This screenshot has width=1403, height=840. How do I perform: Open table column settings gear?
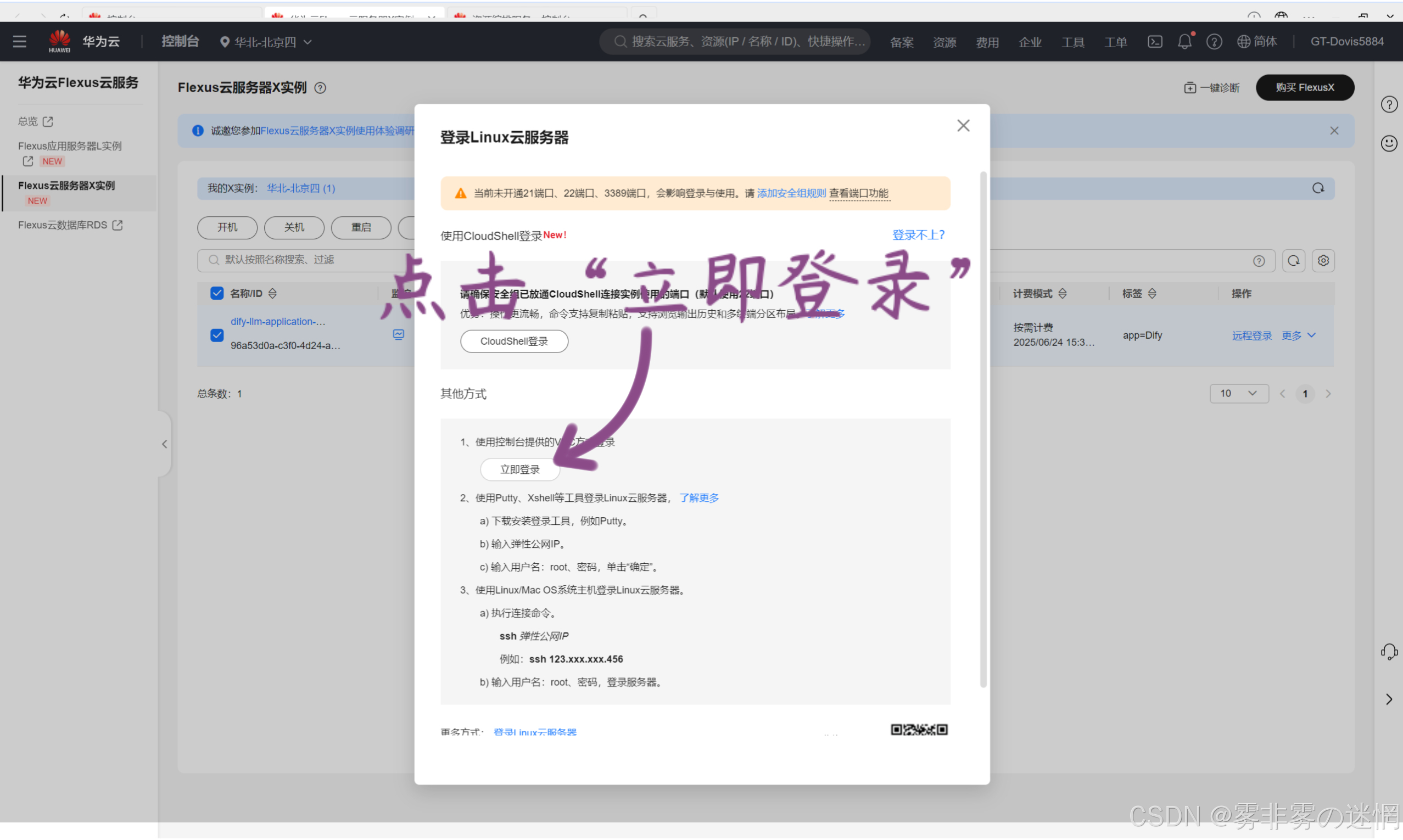click(1323, 260)
